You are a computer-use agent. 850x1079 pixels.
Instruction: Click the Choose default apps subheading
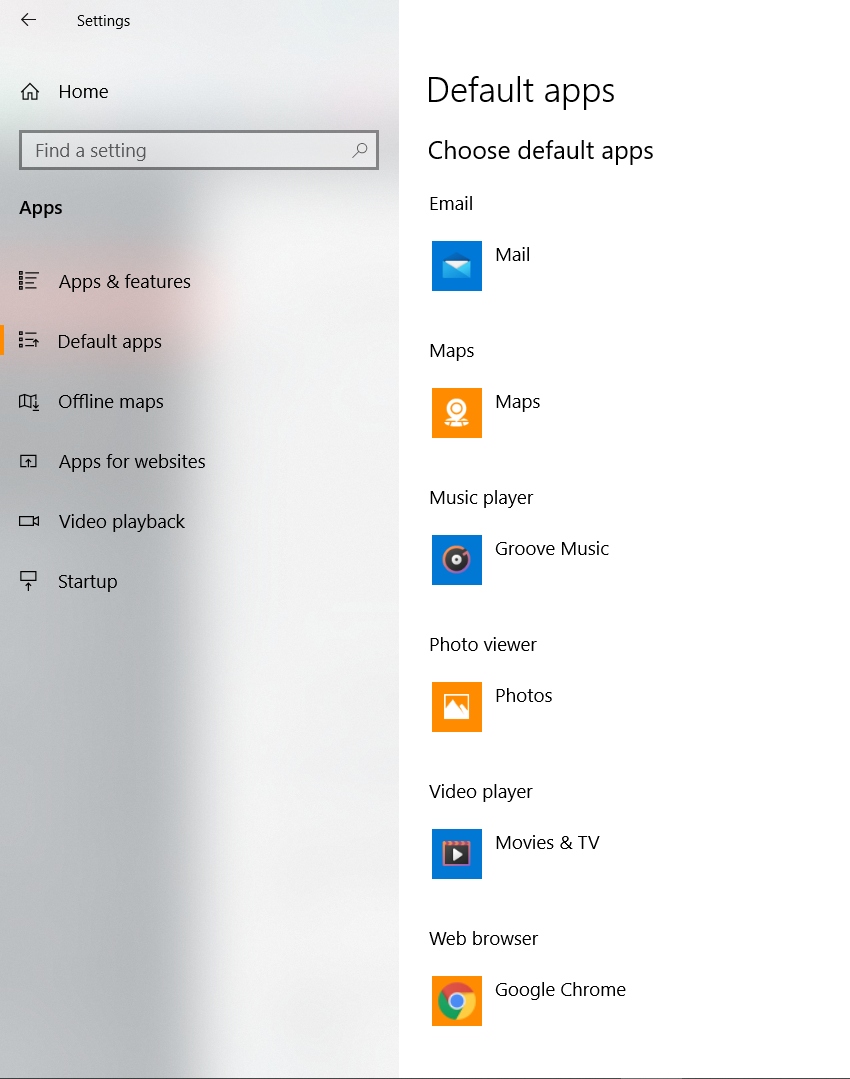pyautogui.click(x=540, y=151)
